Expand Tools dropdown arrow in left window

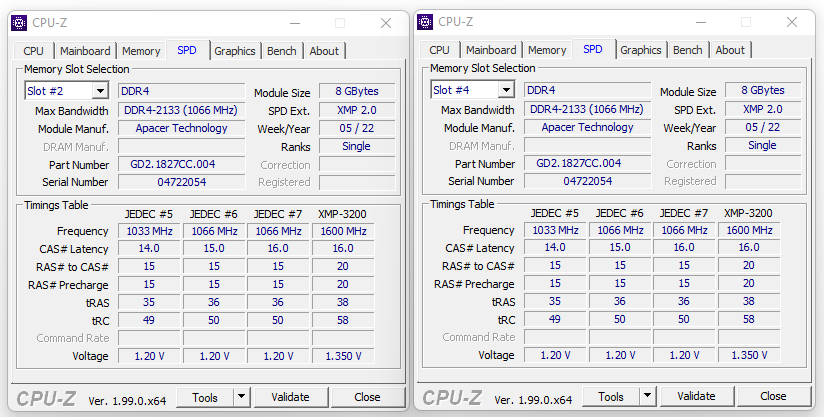242,397
